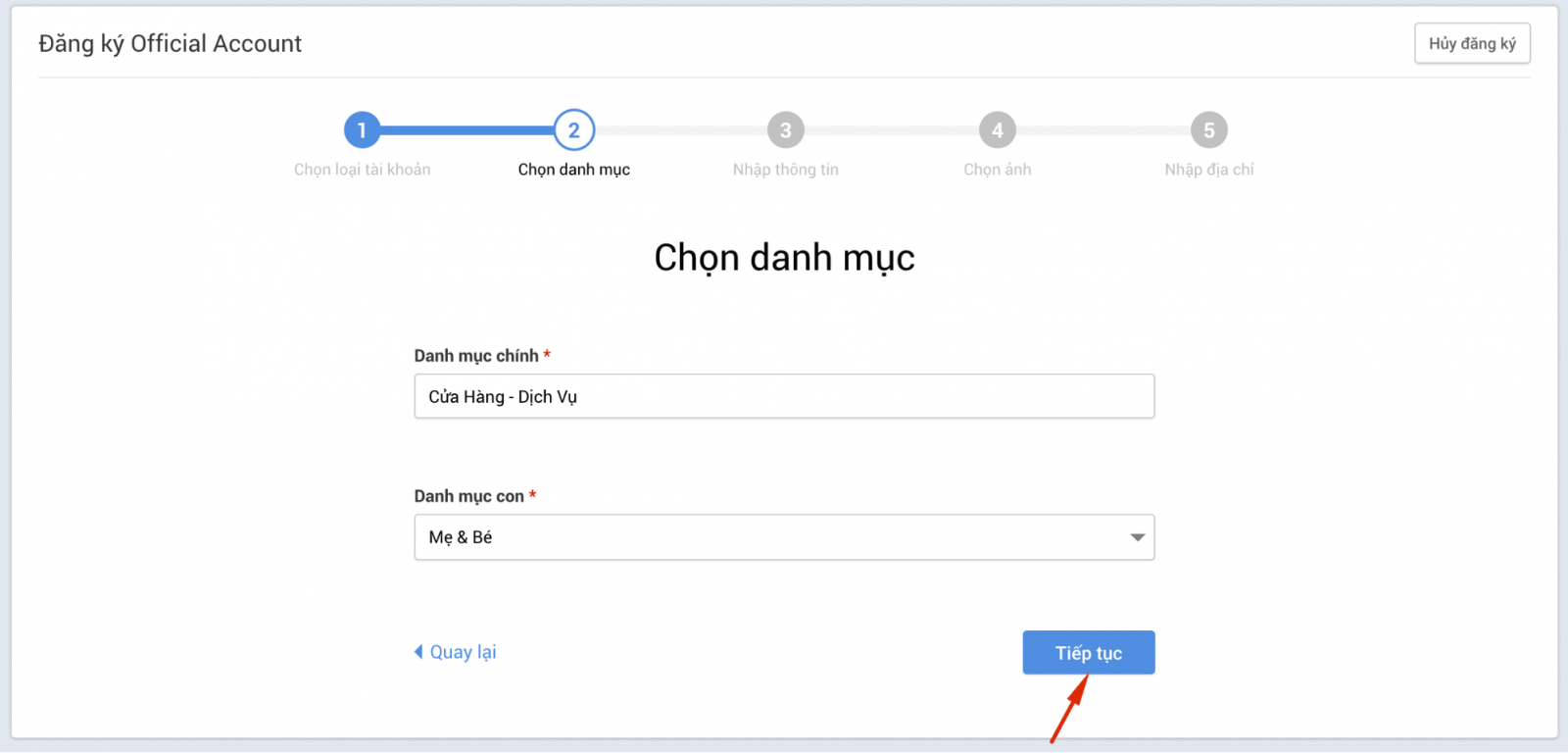Image resolution: width=1568 pixels, height=753 pixels.
Task: Click the Đăng ký Official Account title
Action: coord(170,44)
